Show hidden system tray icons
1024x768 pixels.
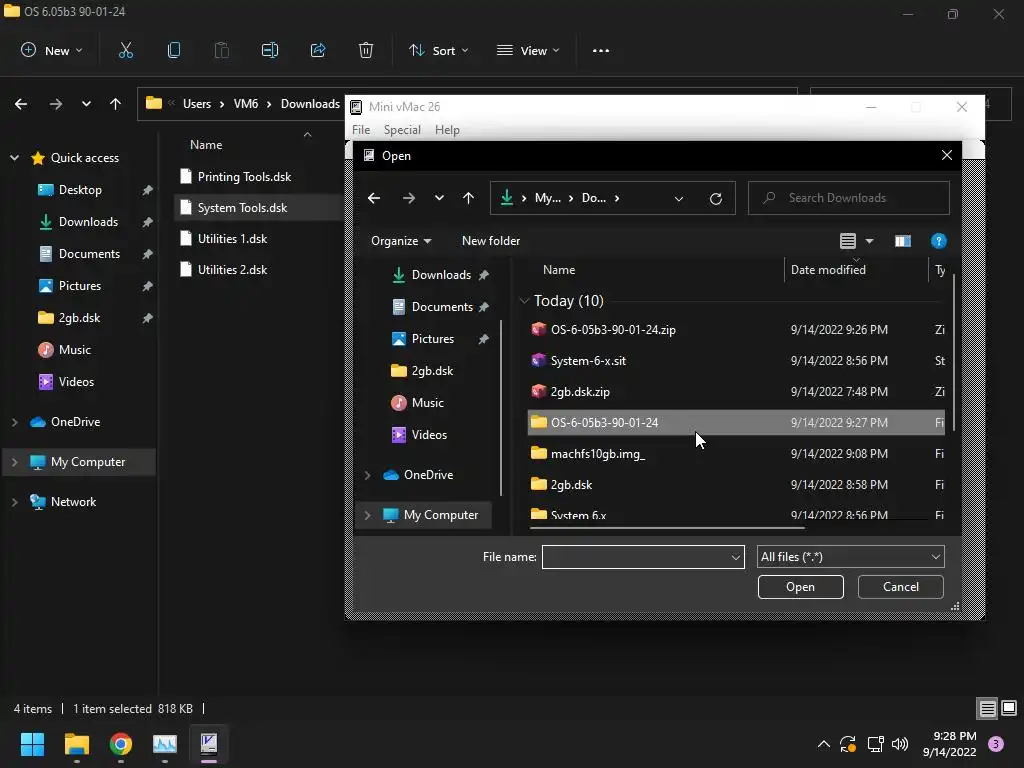[824, 744]
